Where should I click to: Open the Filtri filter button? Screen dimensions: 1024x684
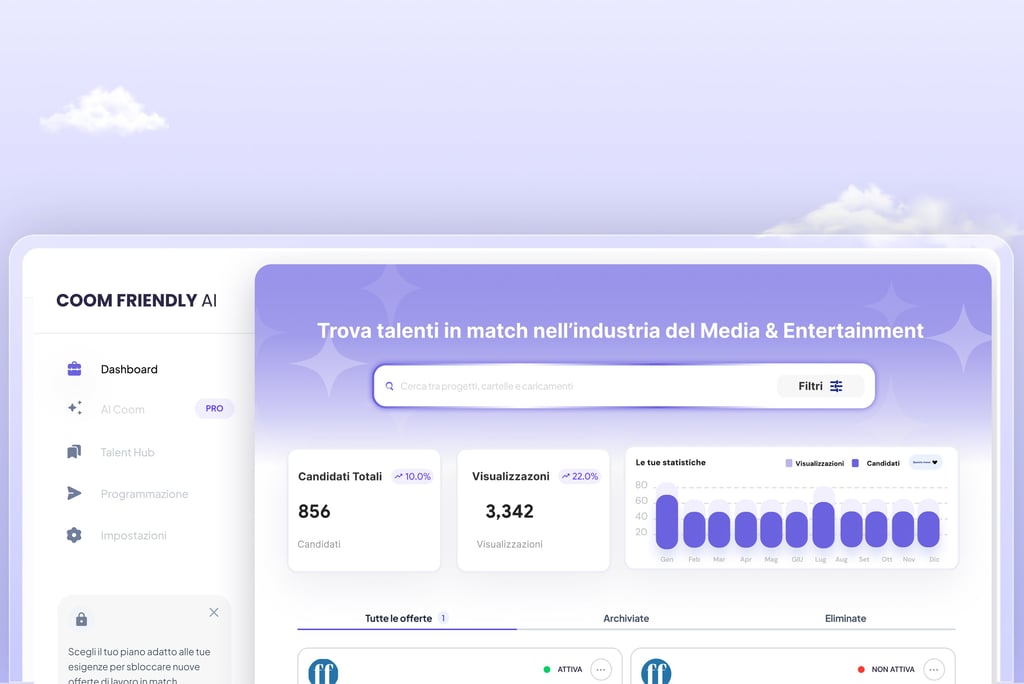click(x=820, y=386)
